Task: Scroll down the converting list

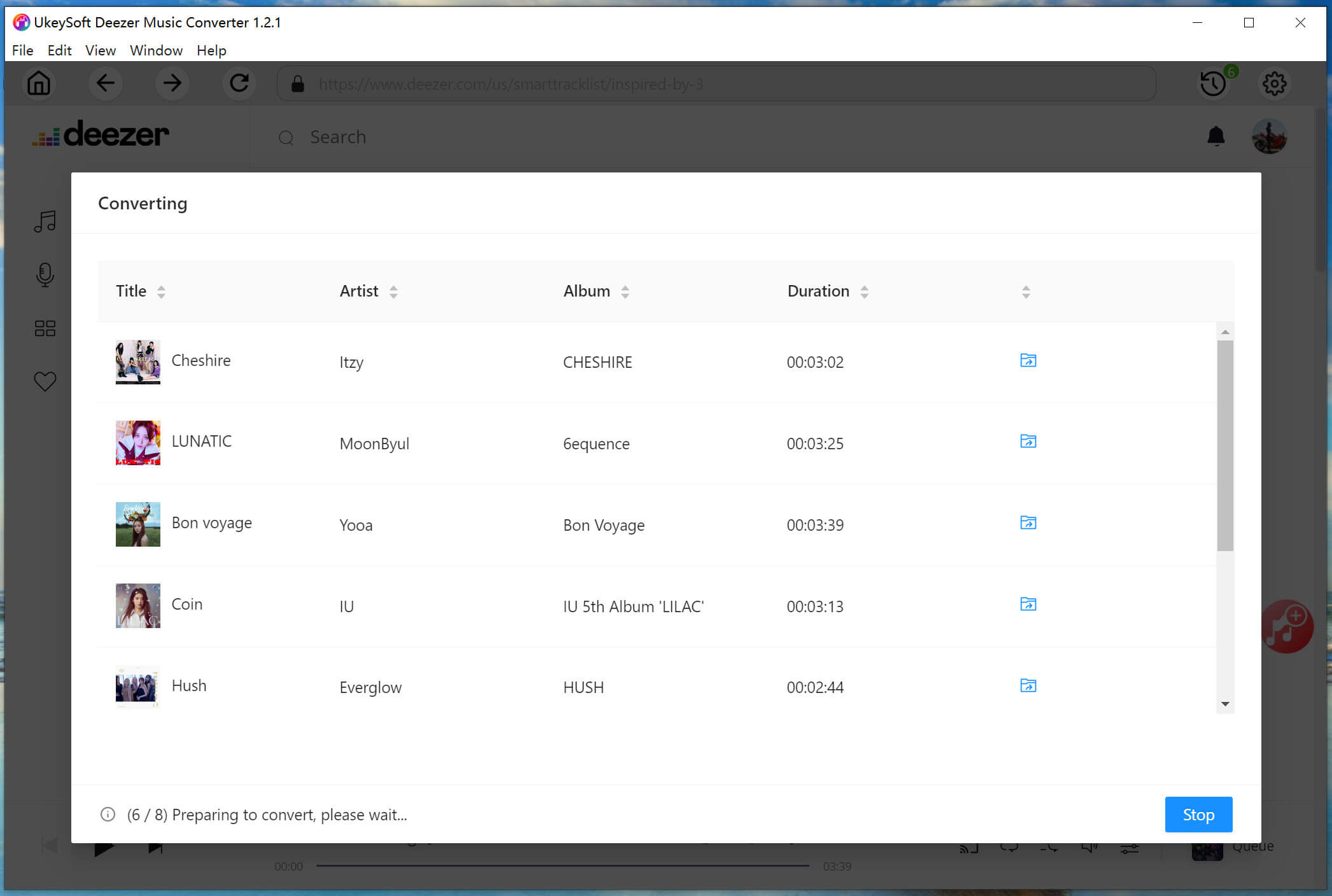Action: 1225,703
